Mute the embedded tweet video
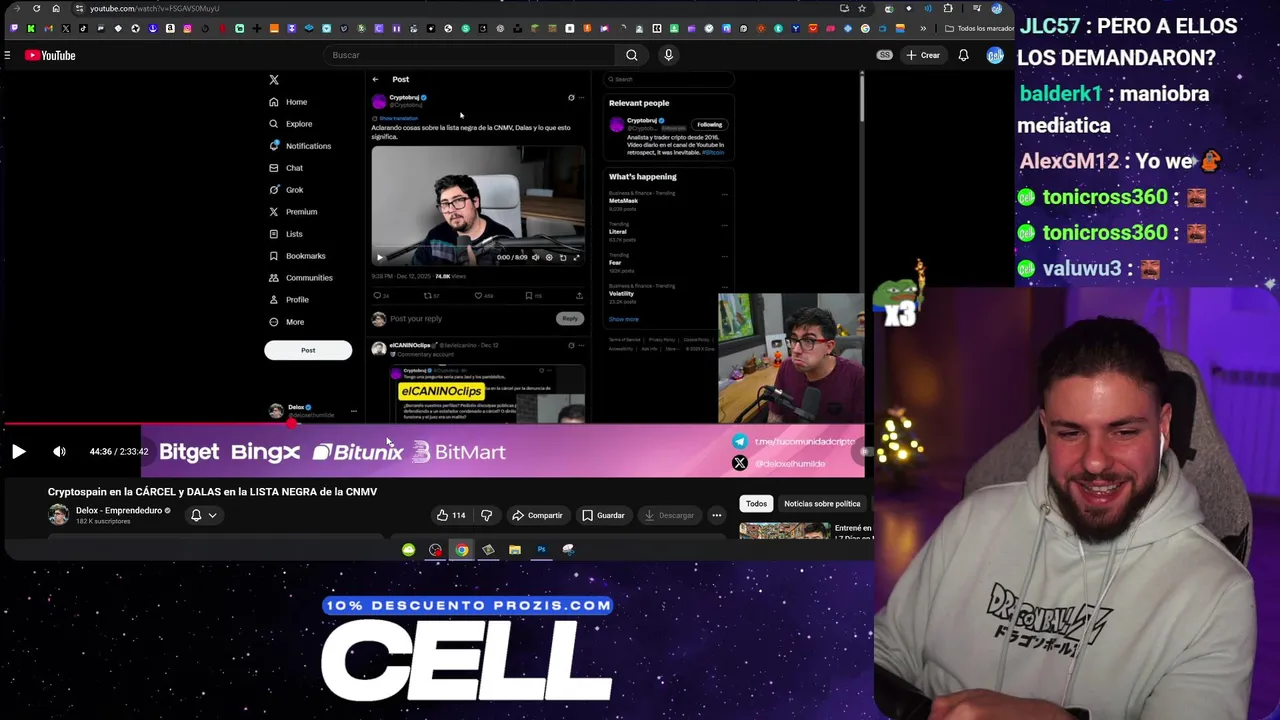 click(x=535, y=257)
